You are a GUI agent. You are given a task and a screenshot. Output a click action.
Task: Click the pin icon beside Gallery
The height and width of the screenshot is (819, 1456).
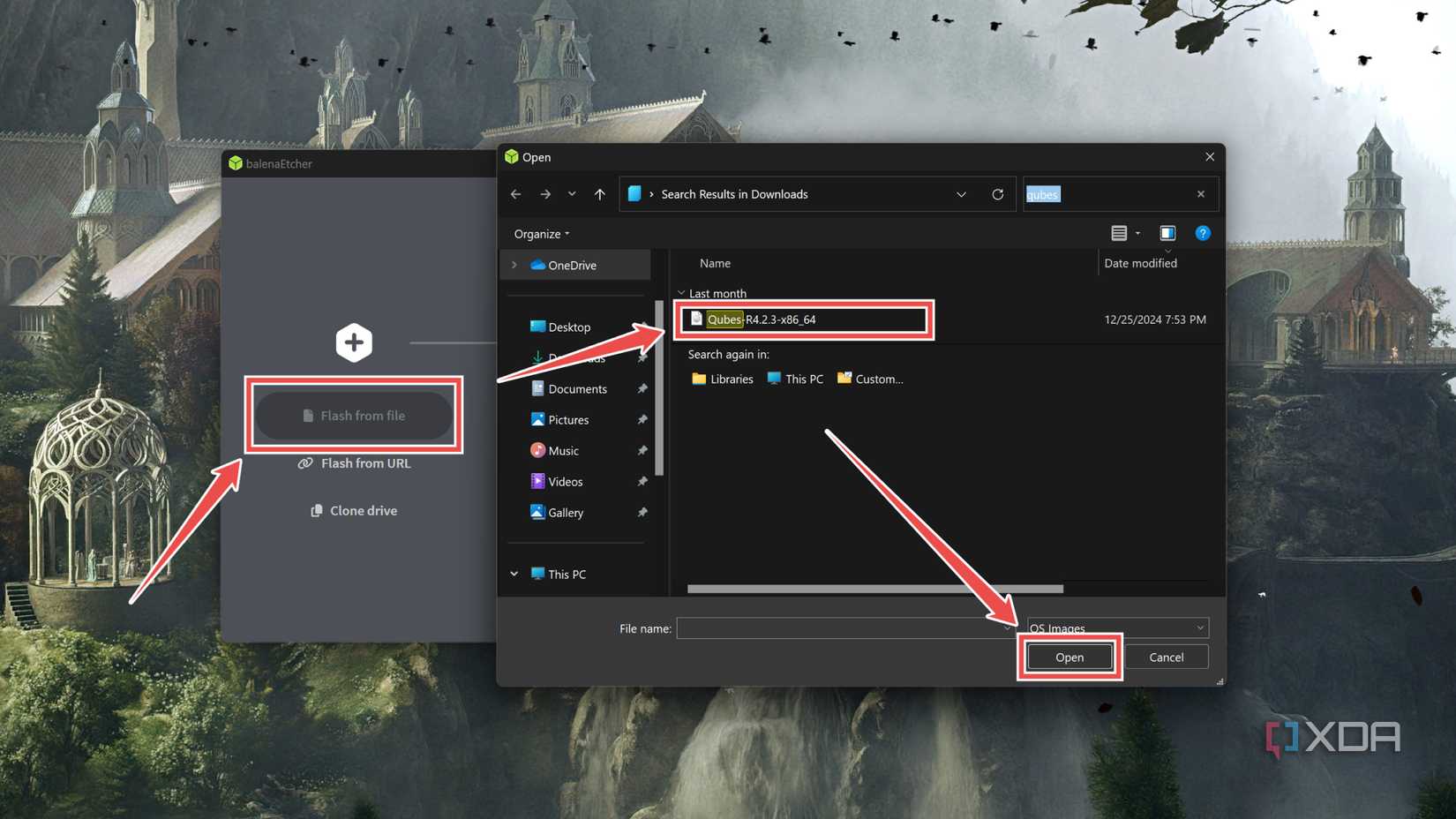(642, 513)
